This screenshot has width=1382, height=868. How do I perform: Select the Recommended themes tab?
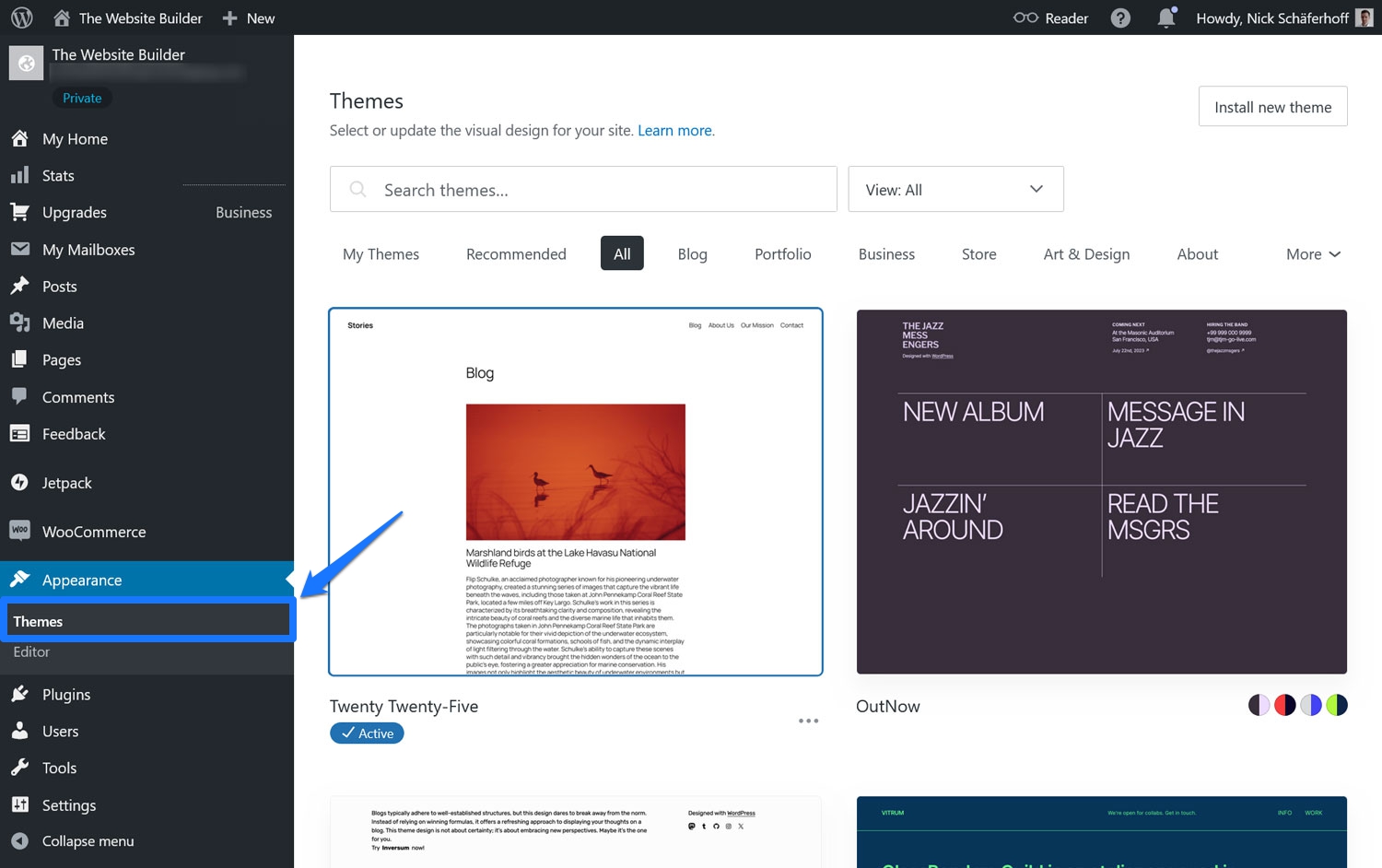coord(516,254)
